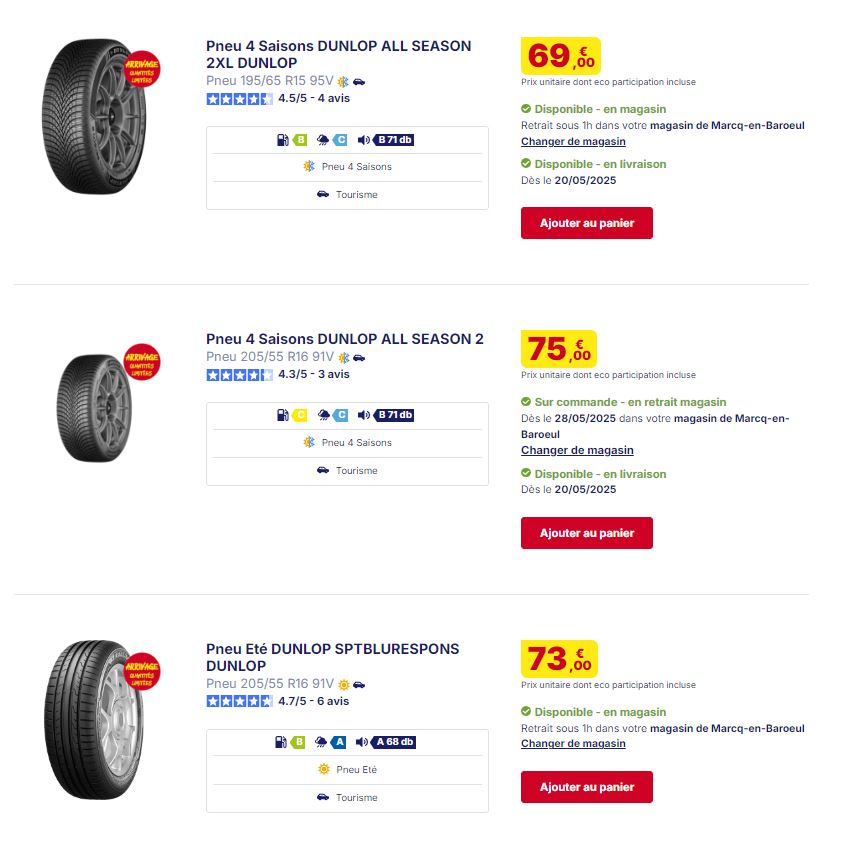Viewport: 849px width, 852px height.
Task: Add DUNLOP ALL SEASON 2XL to cart
Action: [x=587, y=223]
